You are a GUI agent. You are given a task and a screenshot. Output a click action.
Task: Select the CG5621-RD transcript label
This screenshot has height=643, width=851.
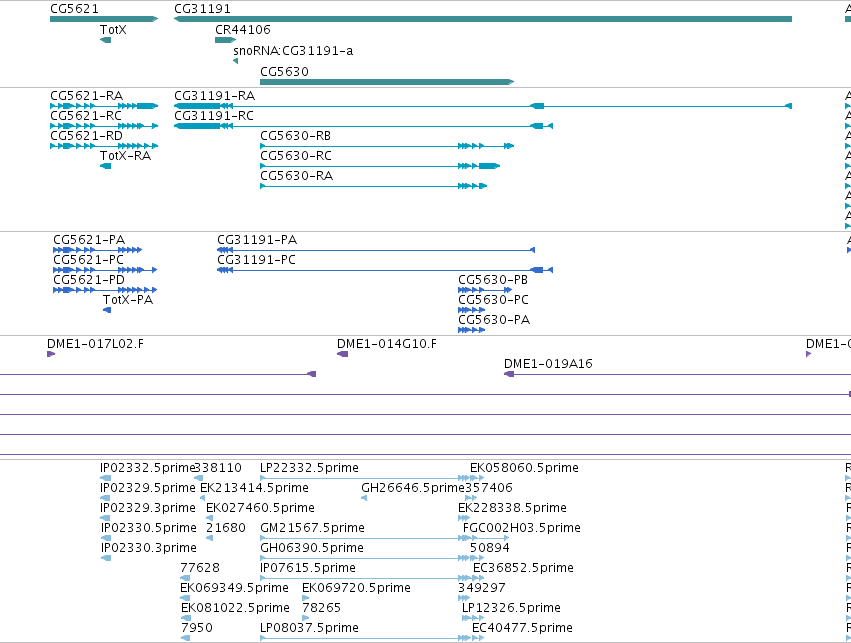(x=86, y=136)
